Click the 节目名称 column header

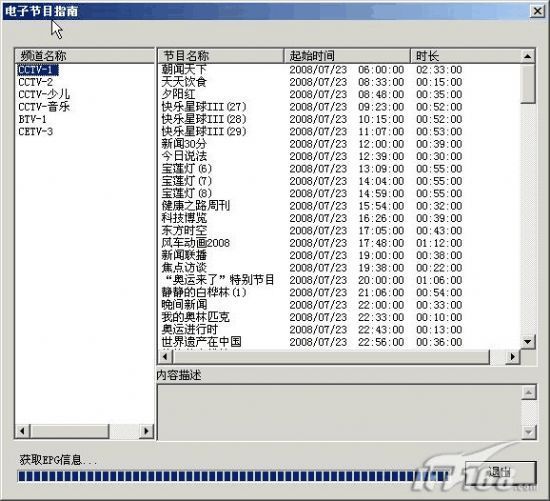tap(221, 56)
